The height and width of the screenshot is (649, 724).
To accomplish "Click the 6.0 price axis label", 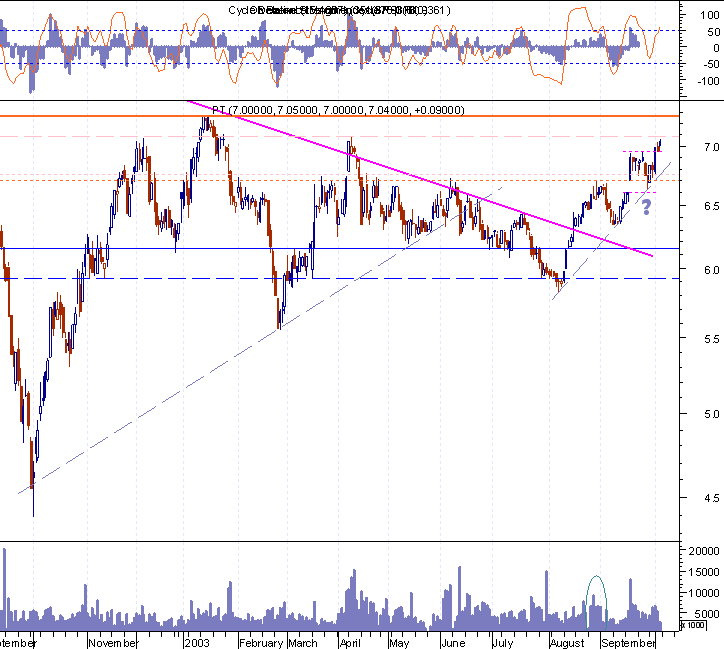I will (712, 270).
